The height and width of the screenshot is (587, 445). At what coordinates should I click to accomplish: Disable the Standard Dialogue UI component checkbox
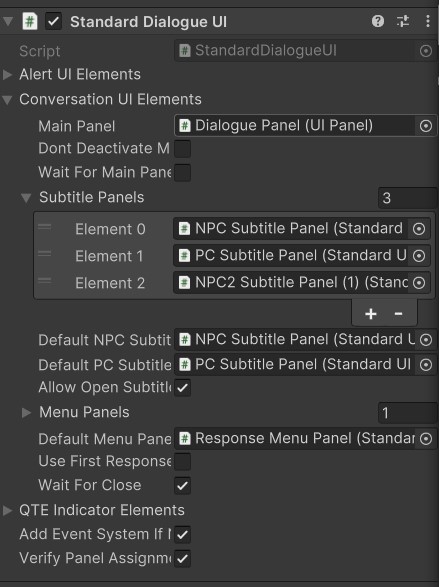coord(54,21)
